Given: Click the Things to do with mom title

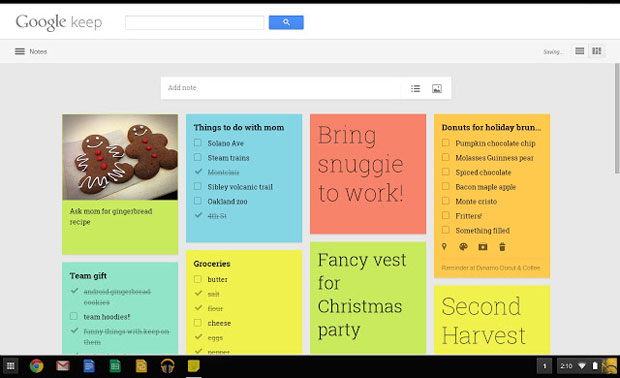Looking at the screenshot, I should (x=238, y=127).
